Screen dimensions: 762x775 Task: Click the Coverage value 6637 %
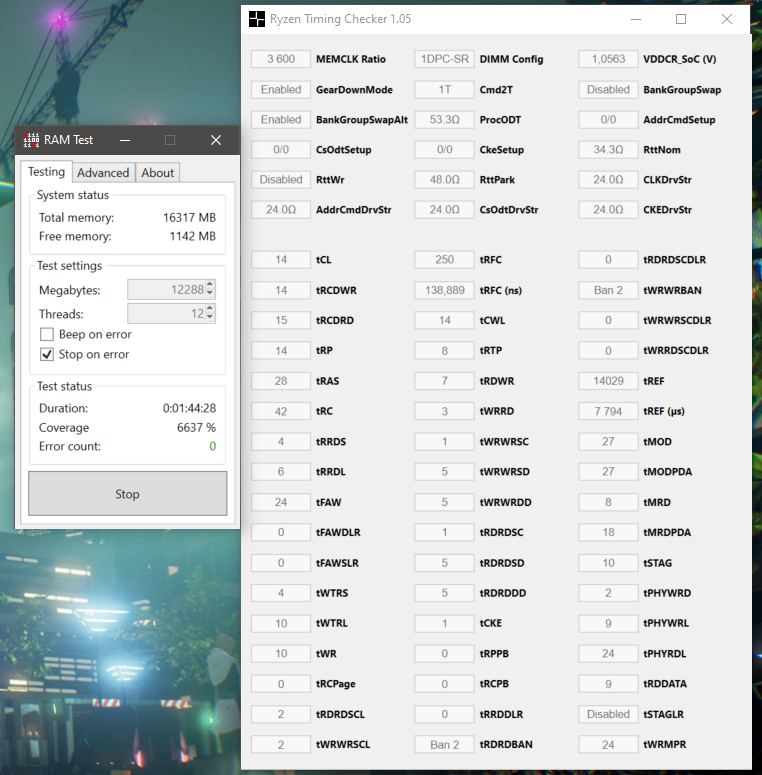point(196,428)
